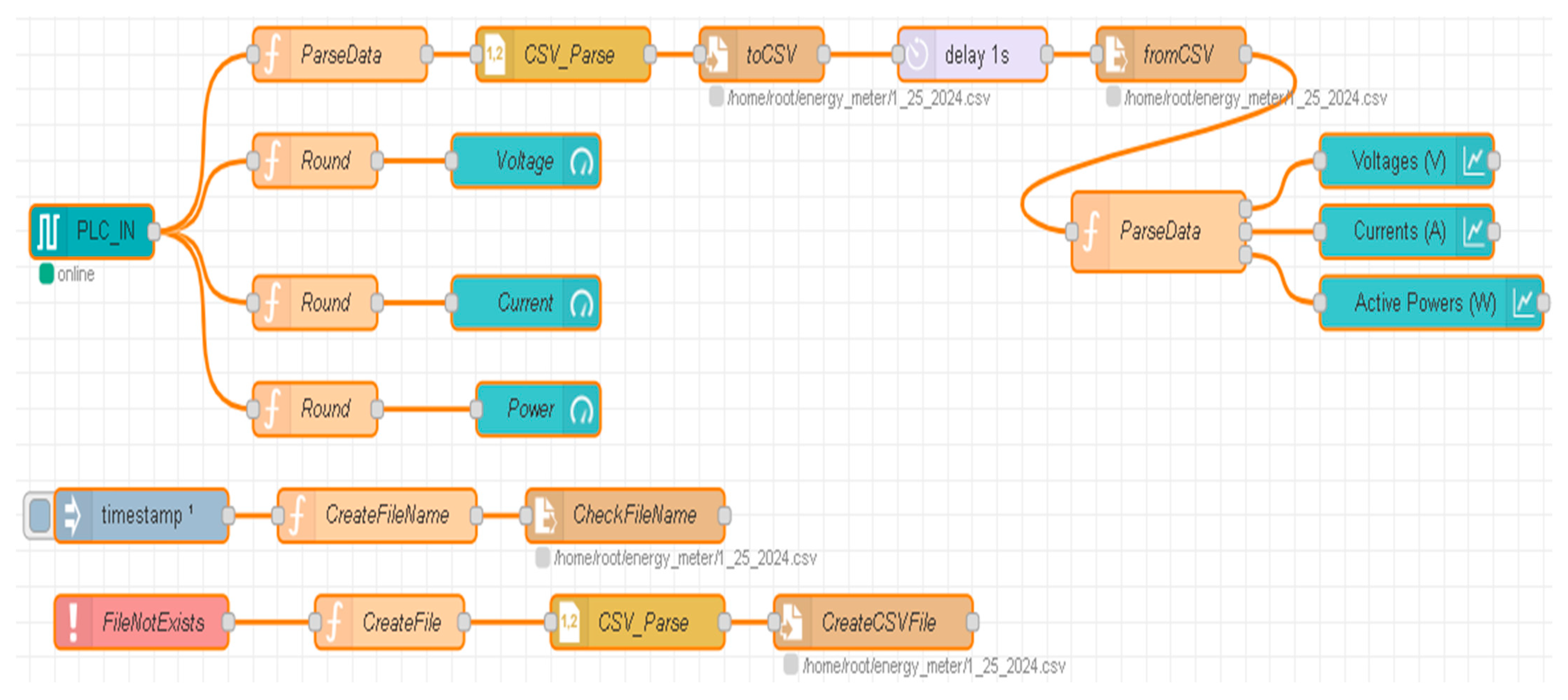1568x700 pixels.
Task: Click the PLC_IN output port
Action: click(154, 232)
